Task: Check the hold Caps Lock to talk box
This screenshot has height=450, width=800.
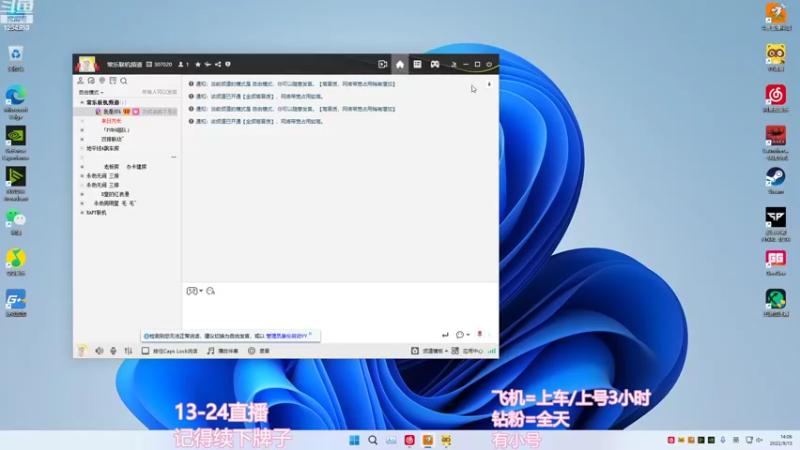Action: point(145,351)
